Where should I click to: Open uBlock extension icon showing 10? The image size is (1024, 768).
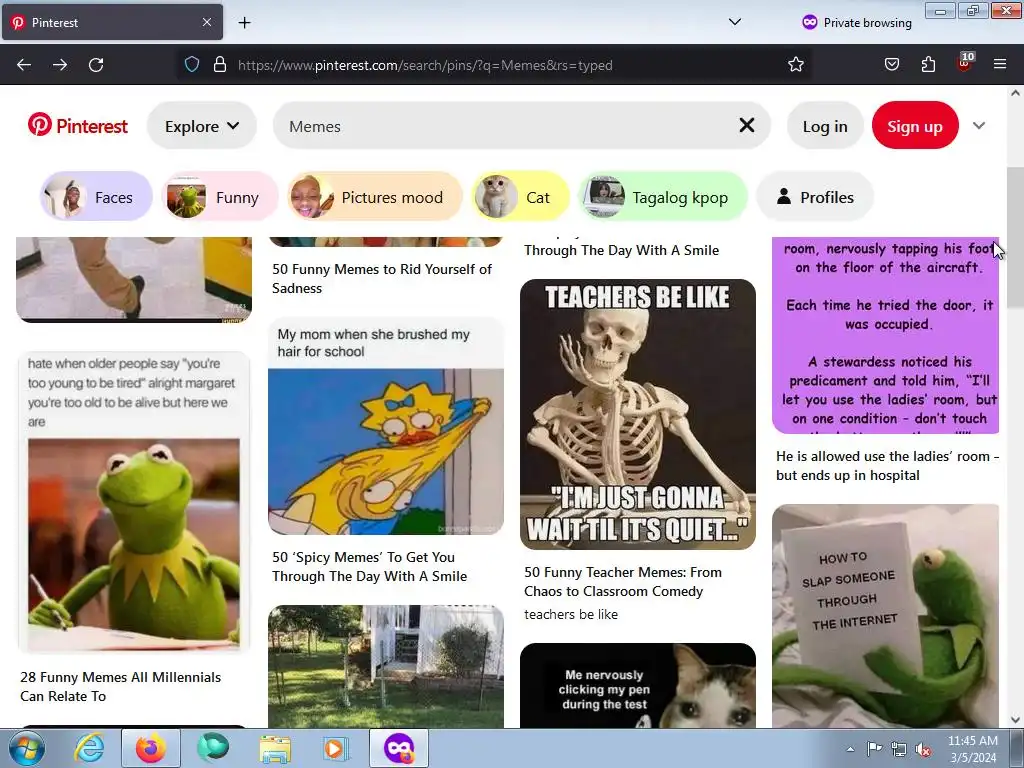(965, 63)
